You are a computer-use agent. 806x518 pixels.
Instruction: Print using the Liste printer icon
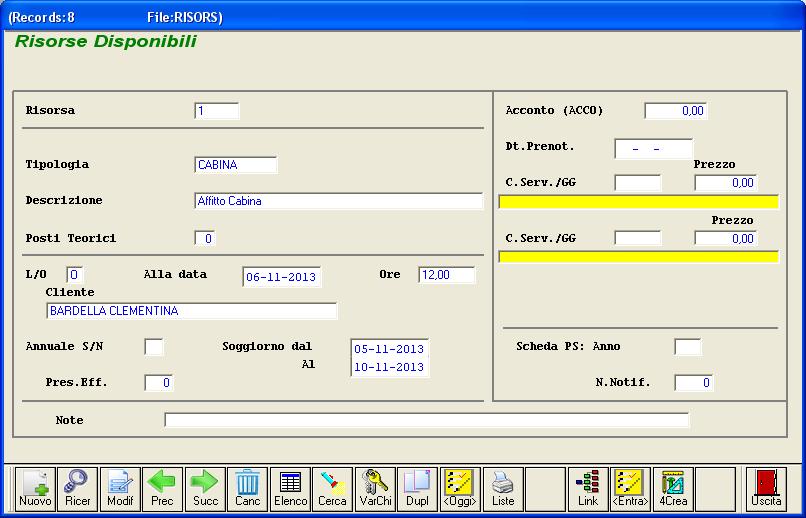(503, 488)
